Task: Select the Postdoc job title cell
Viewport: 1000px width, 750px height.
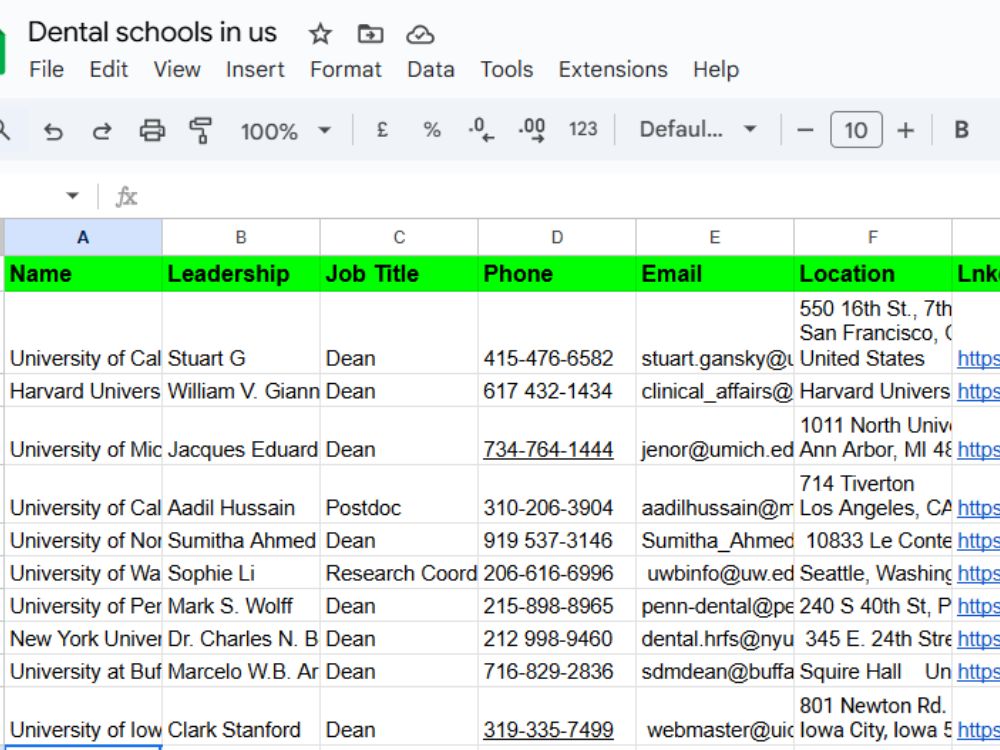Action: (399, 495)
